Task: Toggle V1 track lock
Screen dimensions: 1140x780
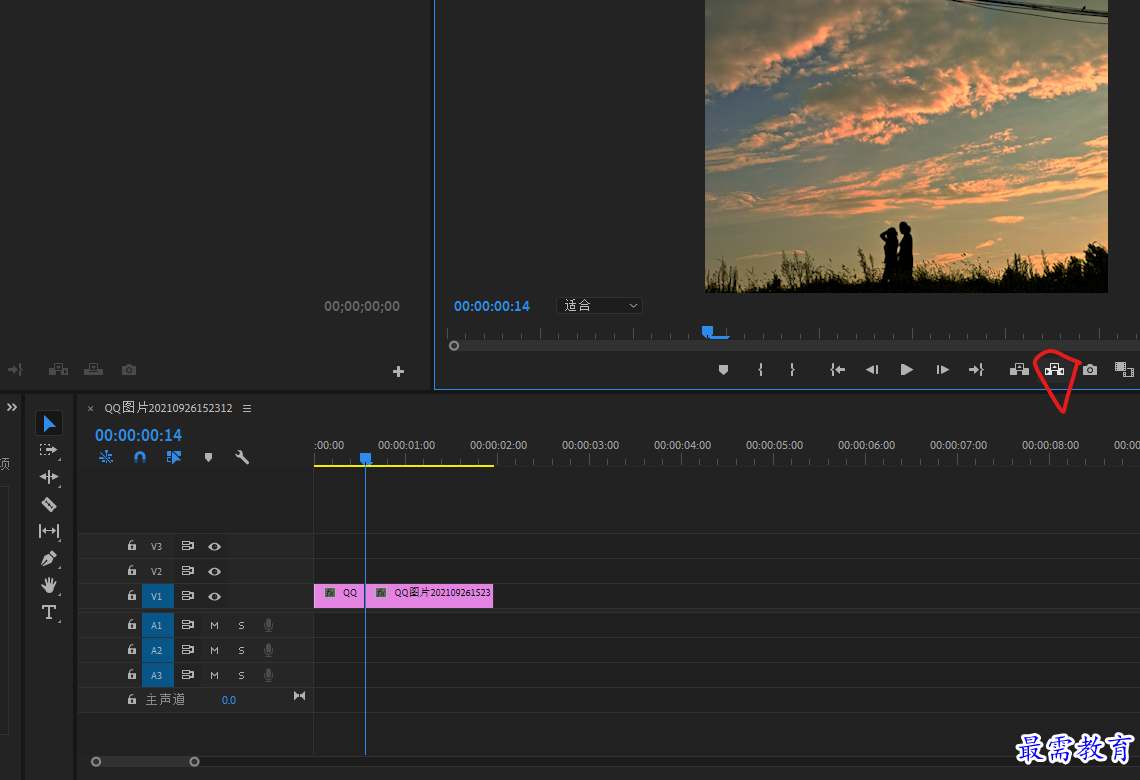Action: point(132,595)
